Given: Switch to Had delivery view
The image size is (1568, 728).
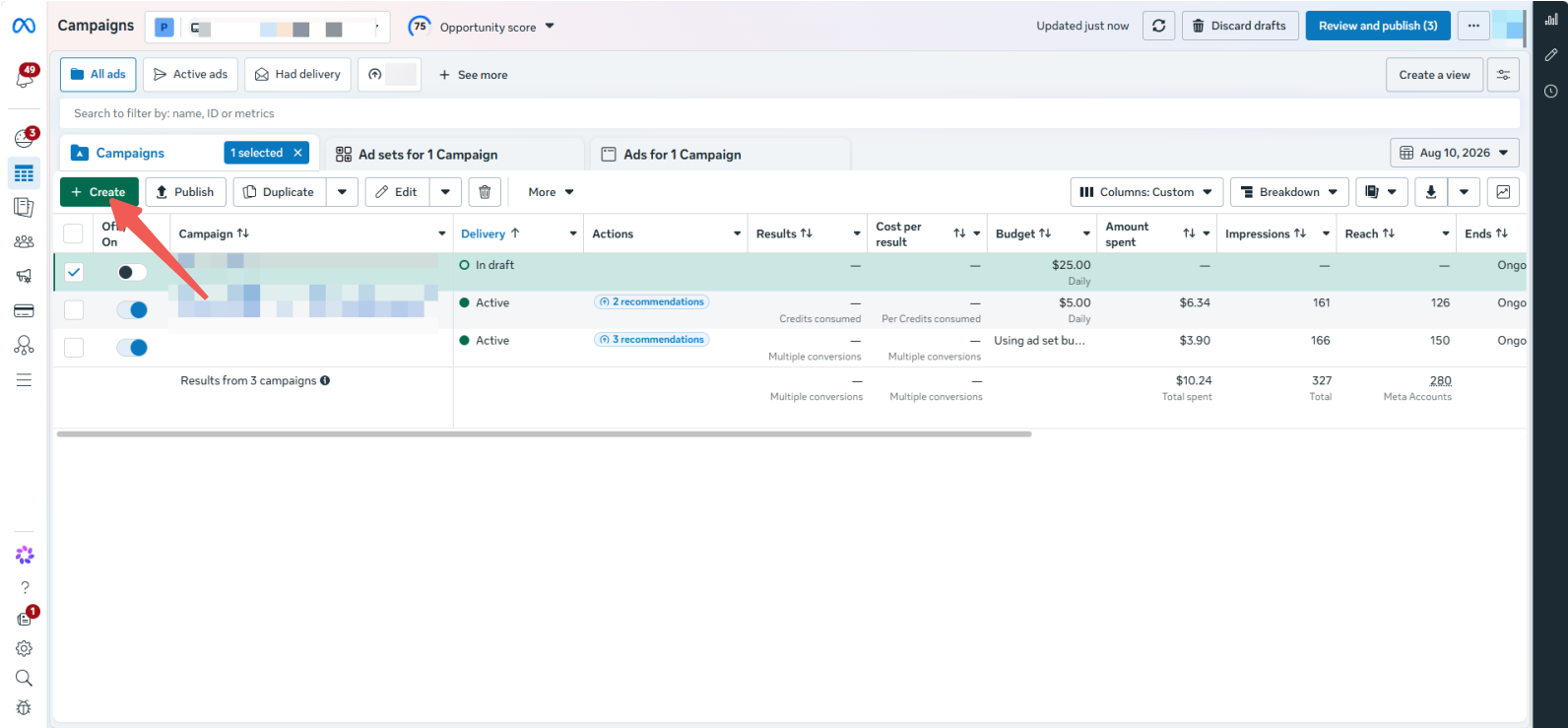Looking at the screenshot, I should point(297,74).
